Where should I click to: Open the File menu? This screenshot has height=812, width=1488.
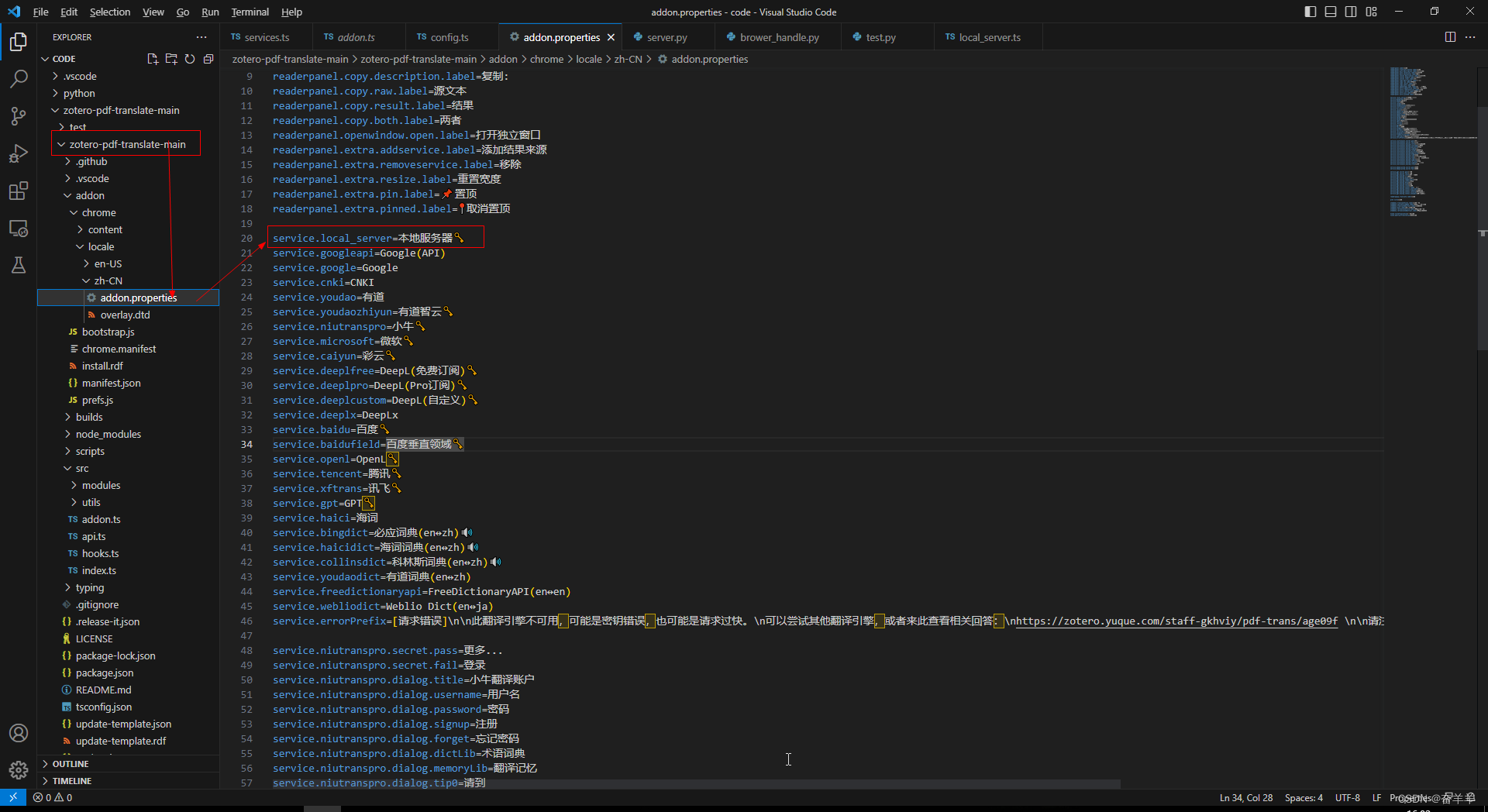click(x=41, y=12)
